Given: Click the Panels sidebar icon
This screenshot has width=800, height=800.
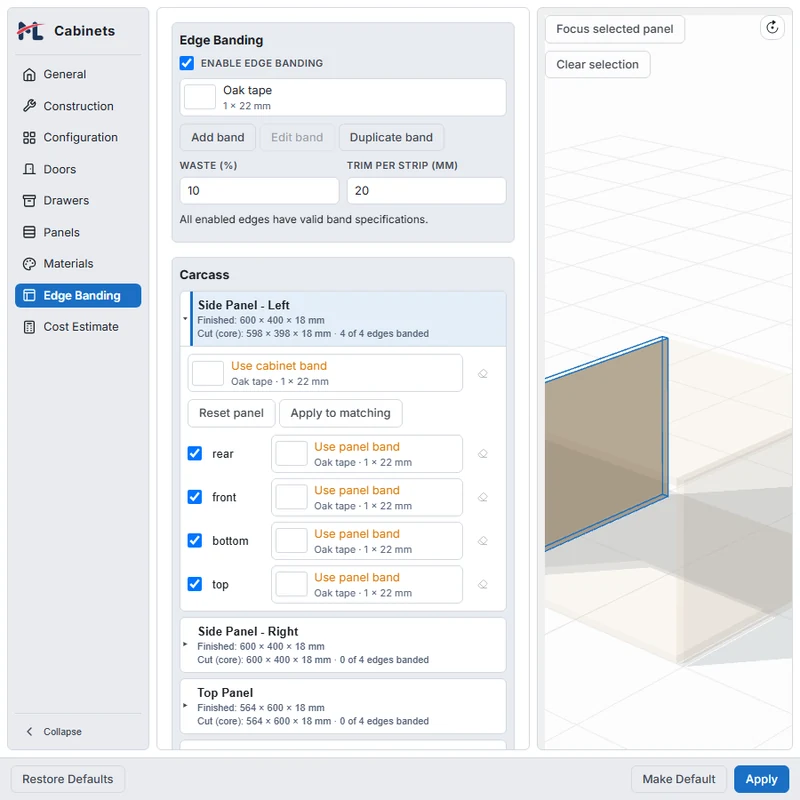Looking at the screenshot, I should 29,233.
